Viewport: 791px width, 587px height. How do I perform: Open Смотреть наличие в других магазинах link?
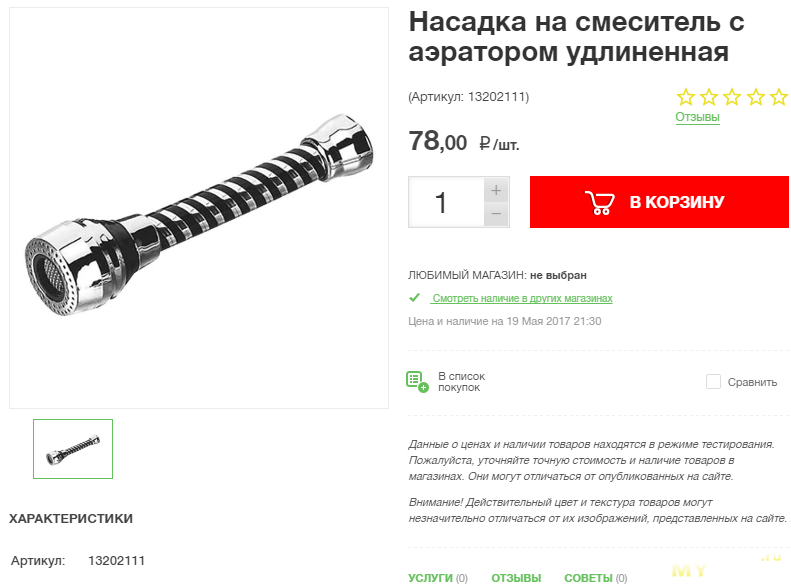522,298
